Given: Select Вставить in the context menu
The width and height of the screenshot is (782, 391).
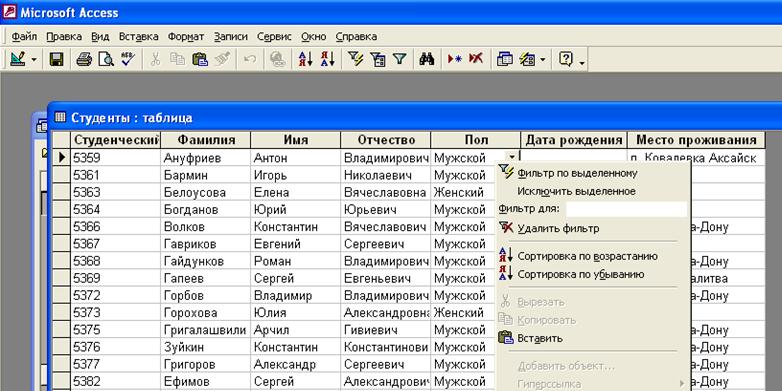Looking at the screenshot, I should click(593, 338).
